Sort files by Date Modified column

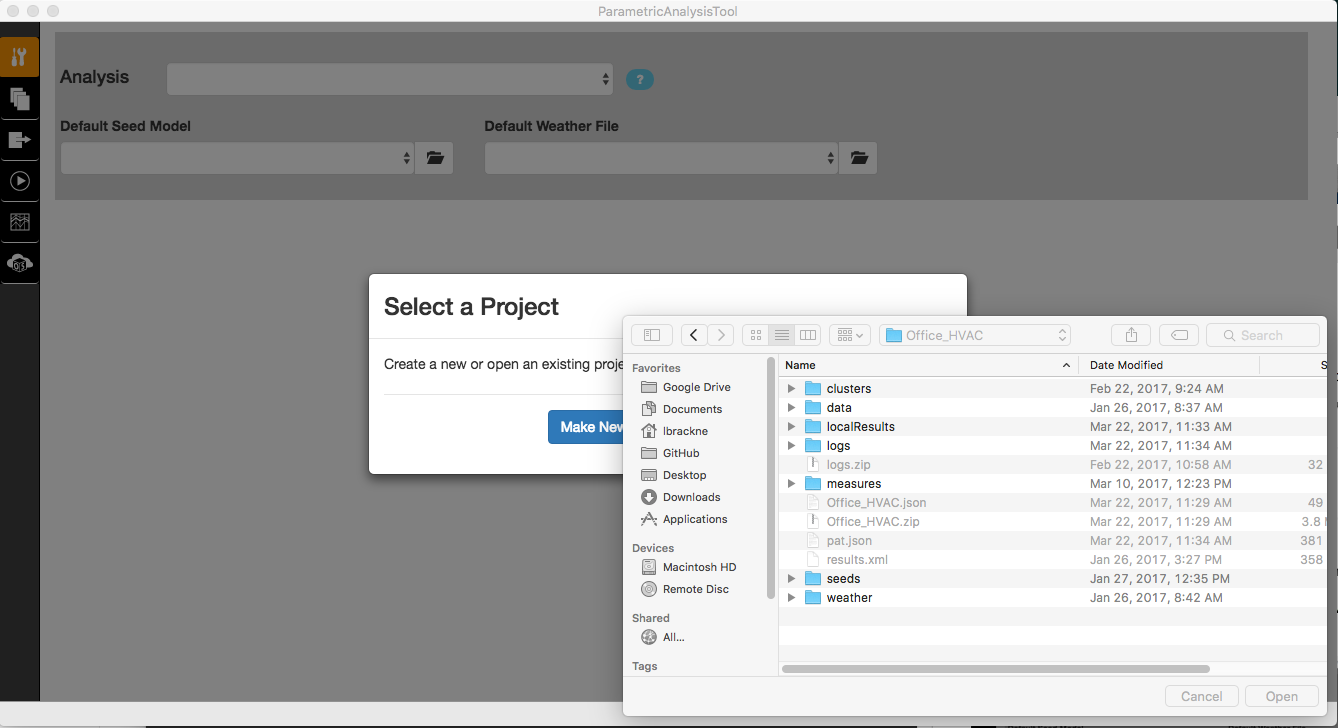coord(1126,365)
